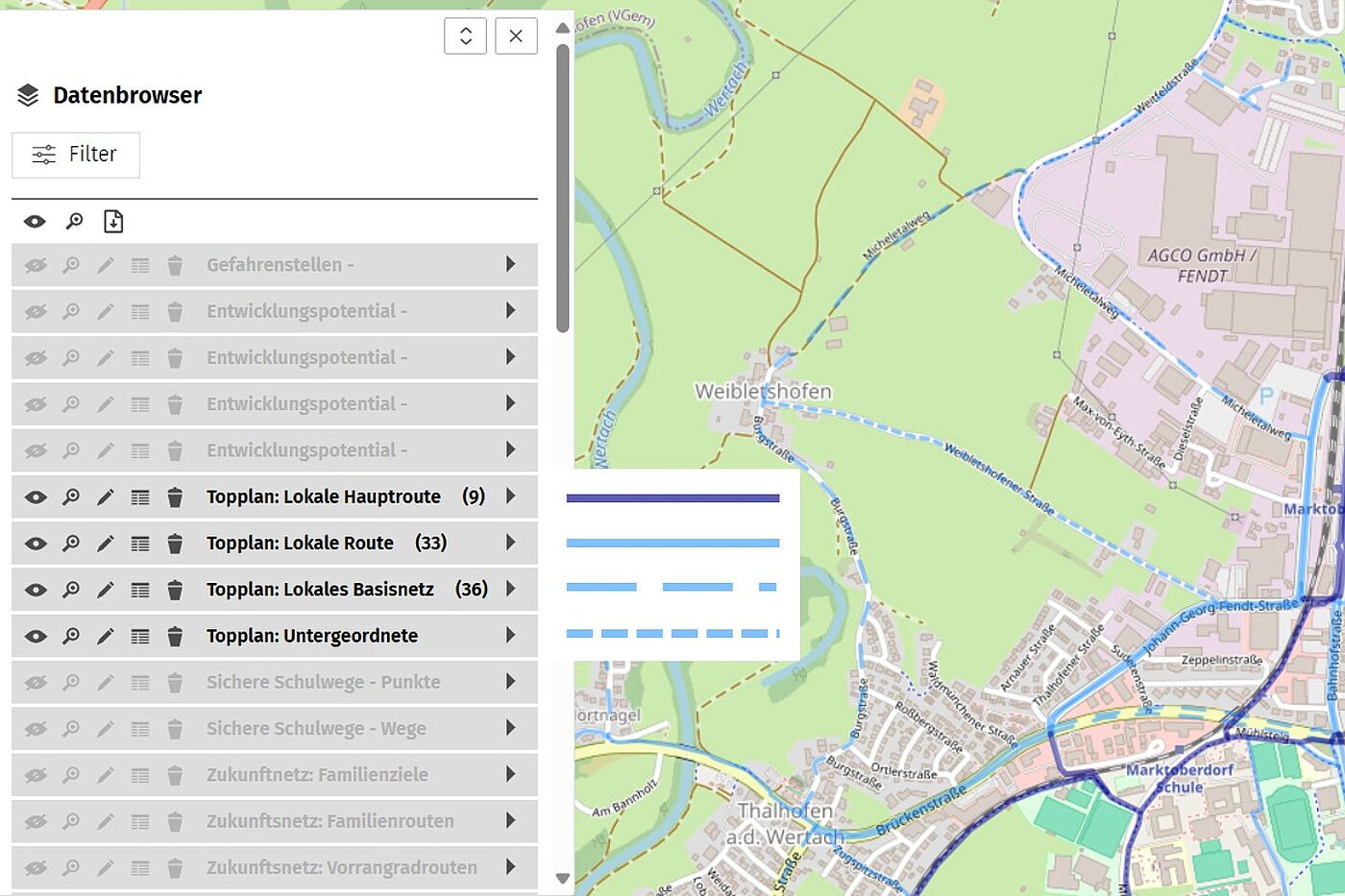Edit the Topplan: Lokale Route layer
This screenshot has width=1345, height=896.
tap(106, 544)
